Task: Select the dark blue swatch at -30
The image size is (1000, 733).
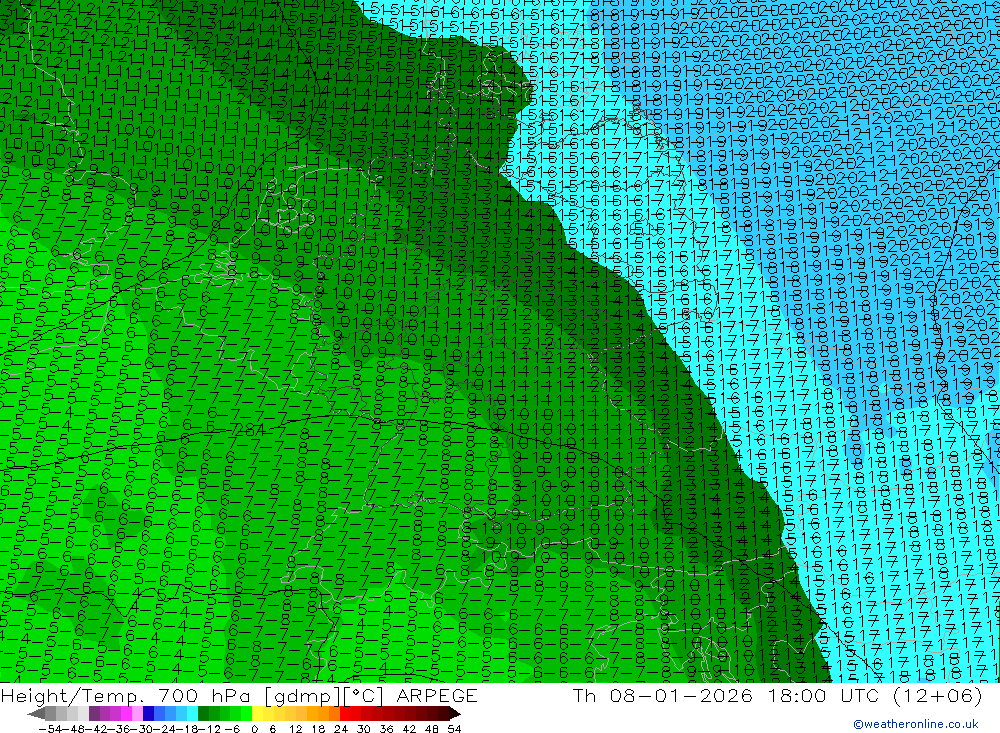Action: 148,713
